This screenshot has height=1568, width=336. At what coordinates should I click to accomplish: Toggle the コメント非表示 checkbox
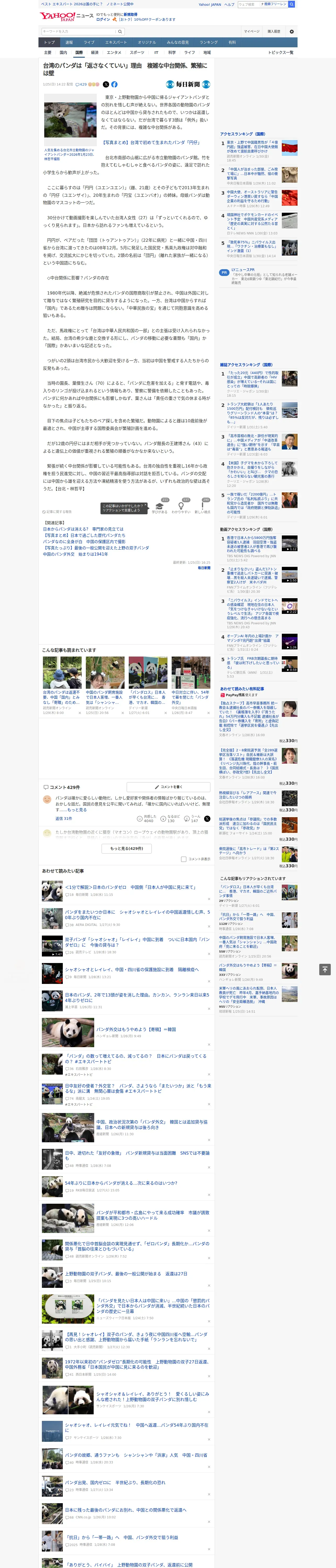click(x=183, y=860)
